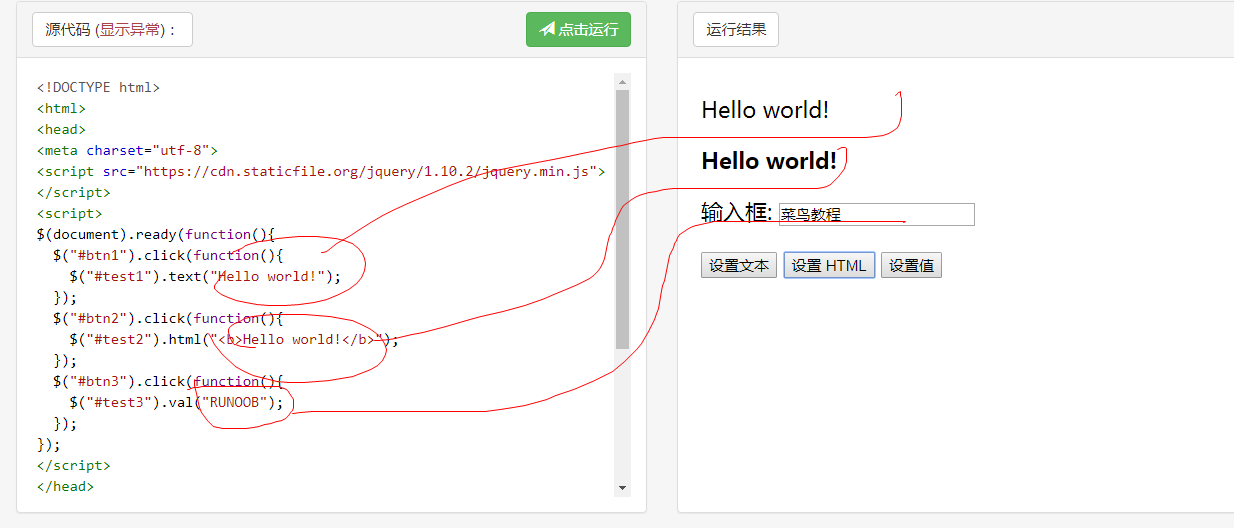The image size is (1234, 528).
Task: Click the paper-plane icon on run button
Action: [547, 29]
